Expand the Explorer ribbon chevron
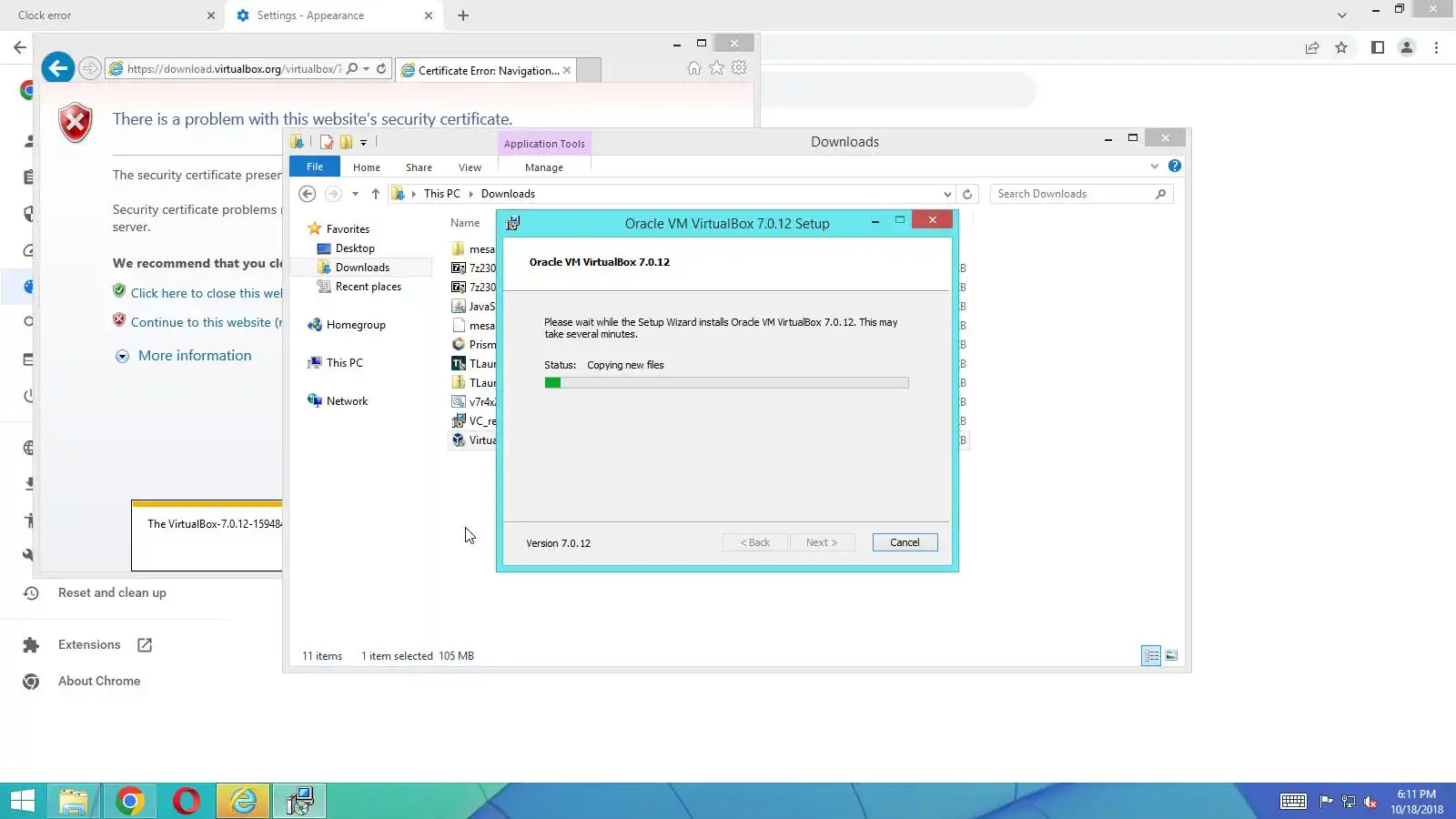This screenshot has height=819, width=1456. [x=1155, y=167]
